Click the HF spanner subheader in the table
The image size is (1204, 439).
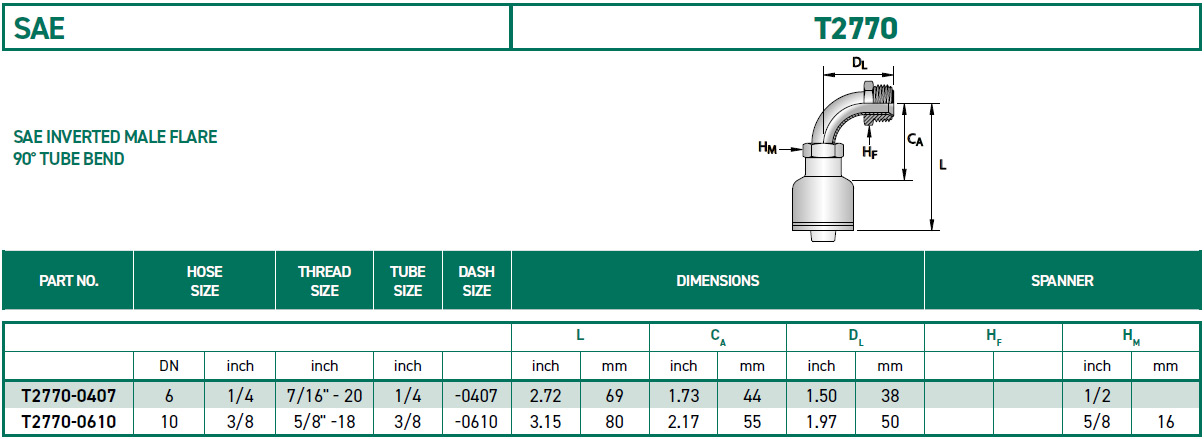[994, 338]
